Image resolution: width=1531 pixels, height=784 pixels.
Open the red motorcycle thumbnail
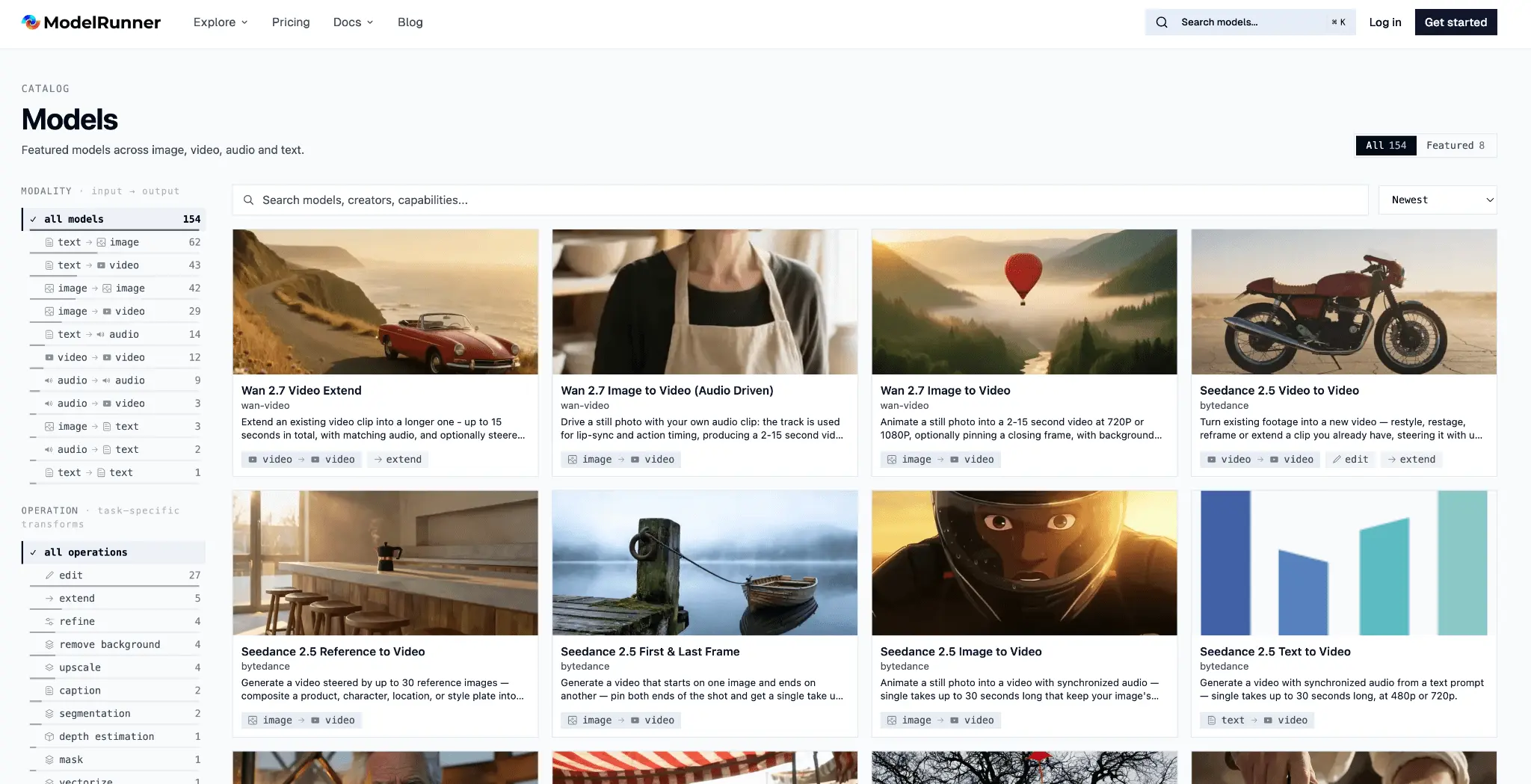(x=1344, y=302)
